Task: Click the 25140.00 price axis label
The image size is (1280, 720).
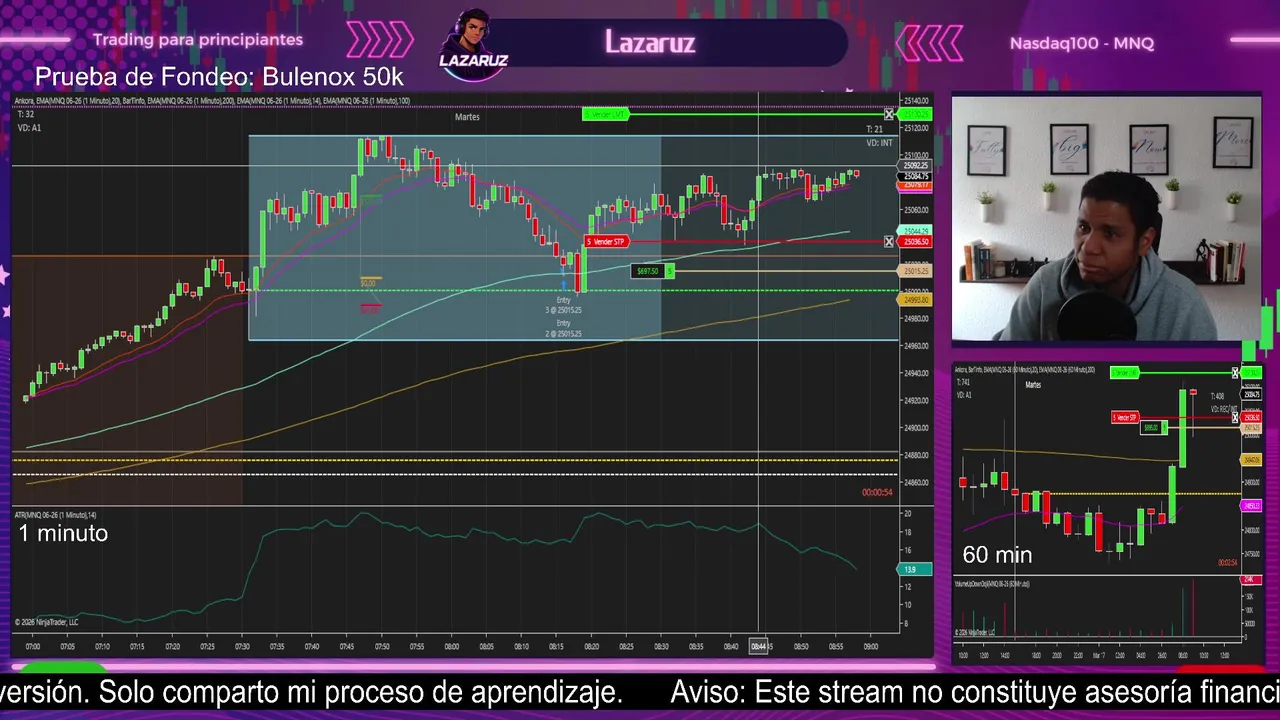Action: click(x=916, y=101)
